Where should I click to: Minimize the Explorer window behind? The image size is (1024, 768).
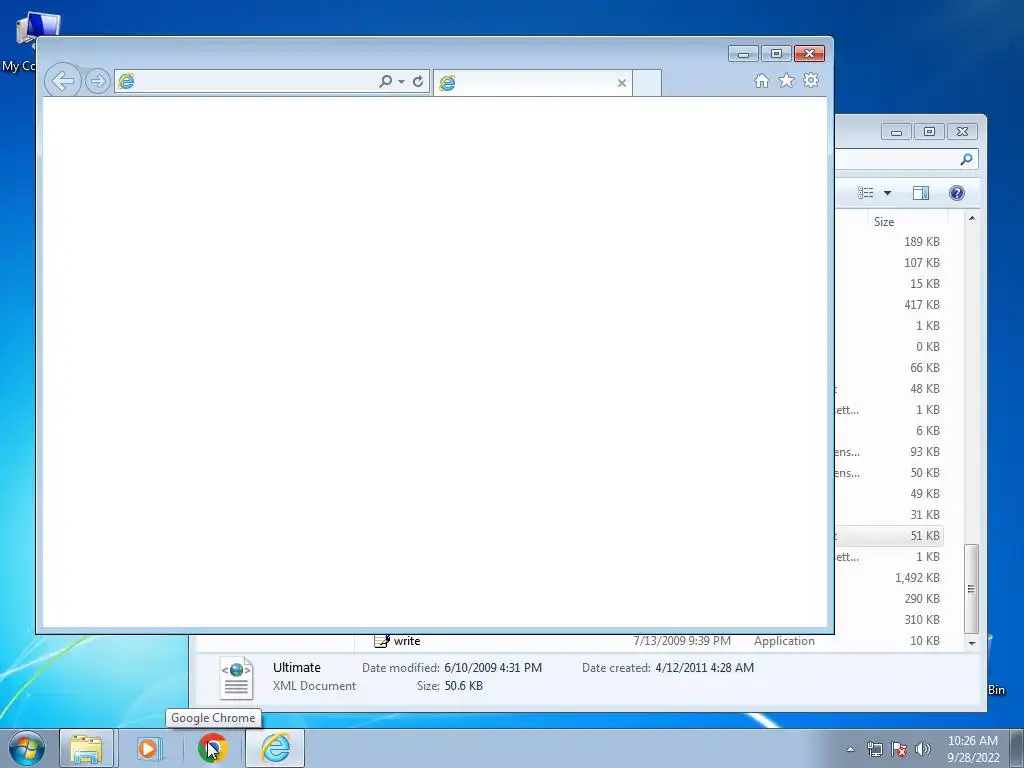click(896, 132)
